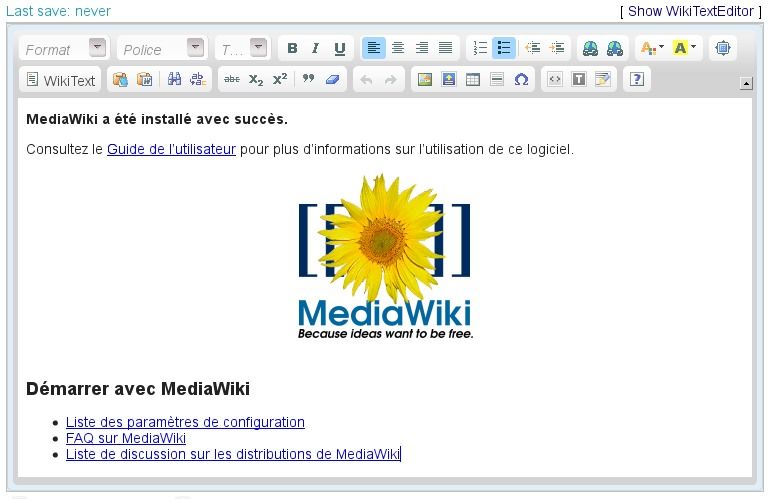Toggle the bulleted list
Screen dimensions: 771x499
point(504,48)
